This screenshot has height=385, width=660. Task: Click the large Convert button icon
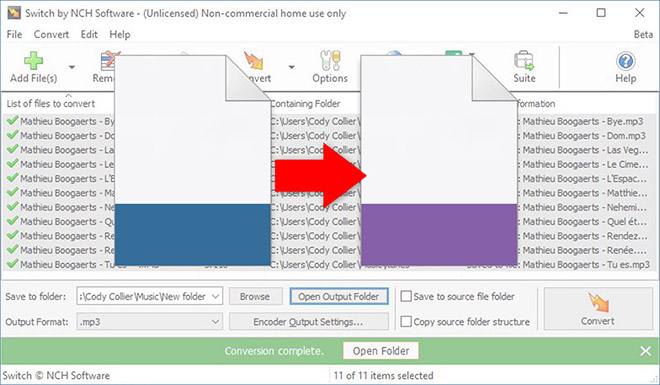tap(598, 303)
